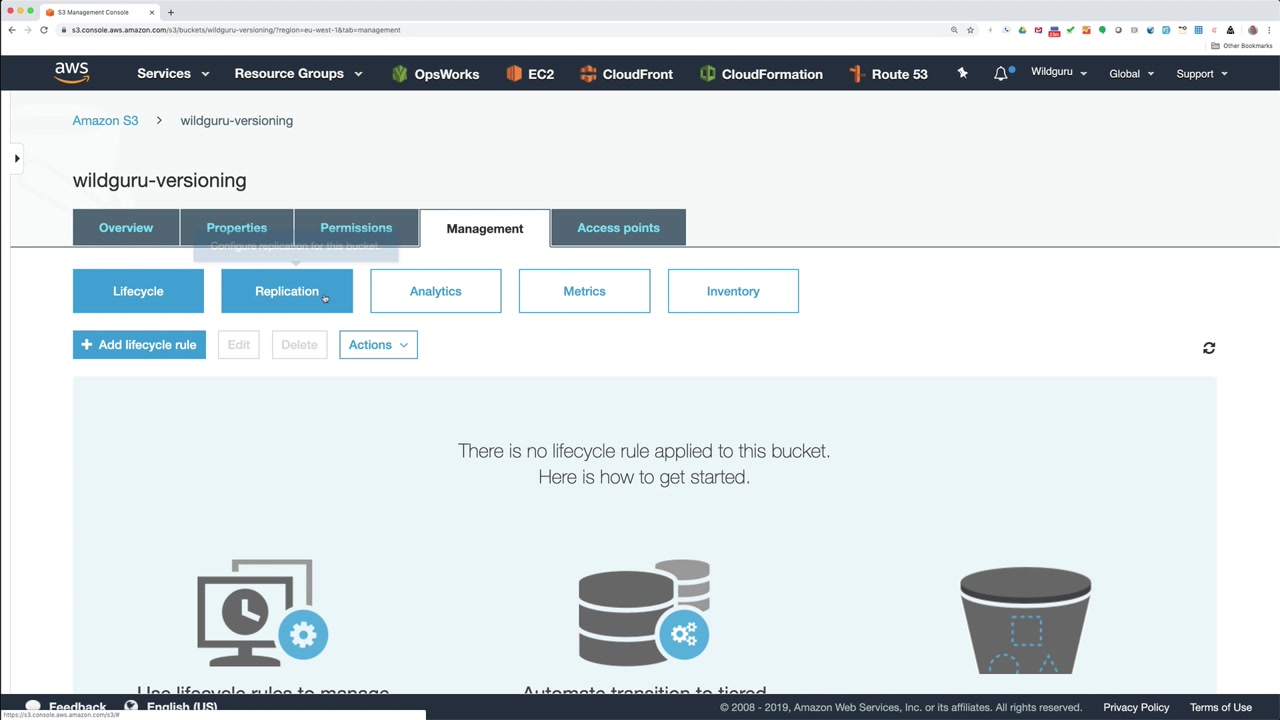1280x720 pixels.
Task: Close the S3 Management Console tab
Action: pos(152,12)
